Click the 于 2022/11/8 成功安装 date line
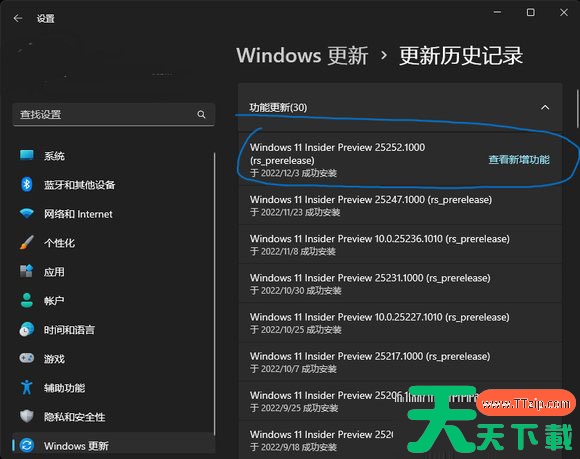The image size is (580, 459). tap(293, 252)
